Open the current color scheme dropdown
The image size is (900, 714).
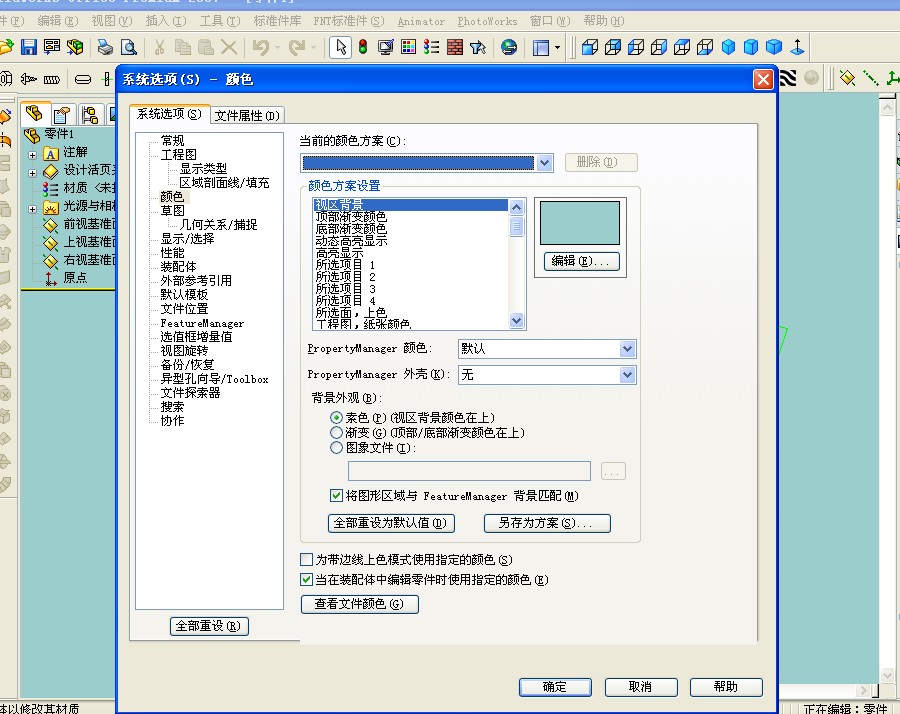545,163
